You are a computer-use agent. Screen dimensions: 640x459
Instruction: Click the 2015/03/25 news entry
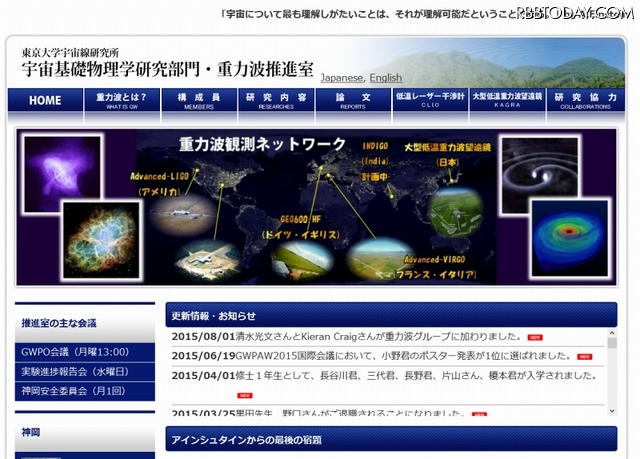click(x=318, y=412)
